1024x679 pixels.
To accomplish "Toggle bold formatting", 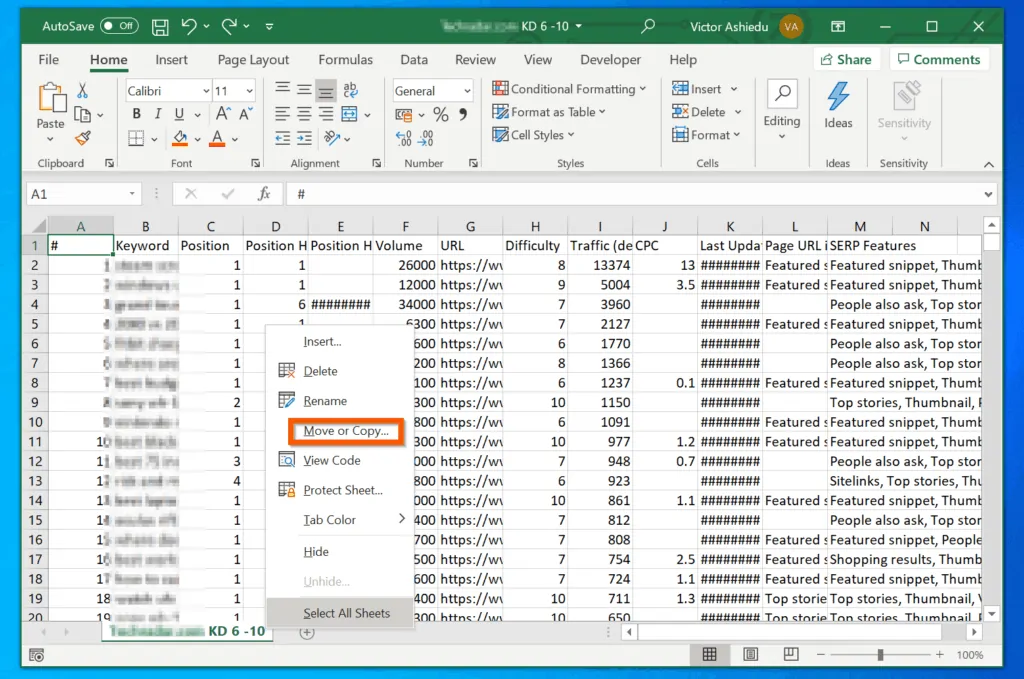I will (x=135, y=113).
